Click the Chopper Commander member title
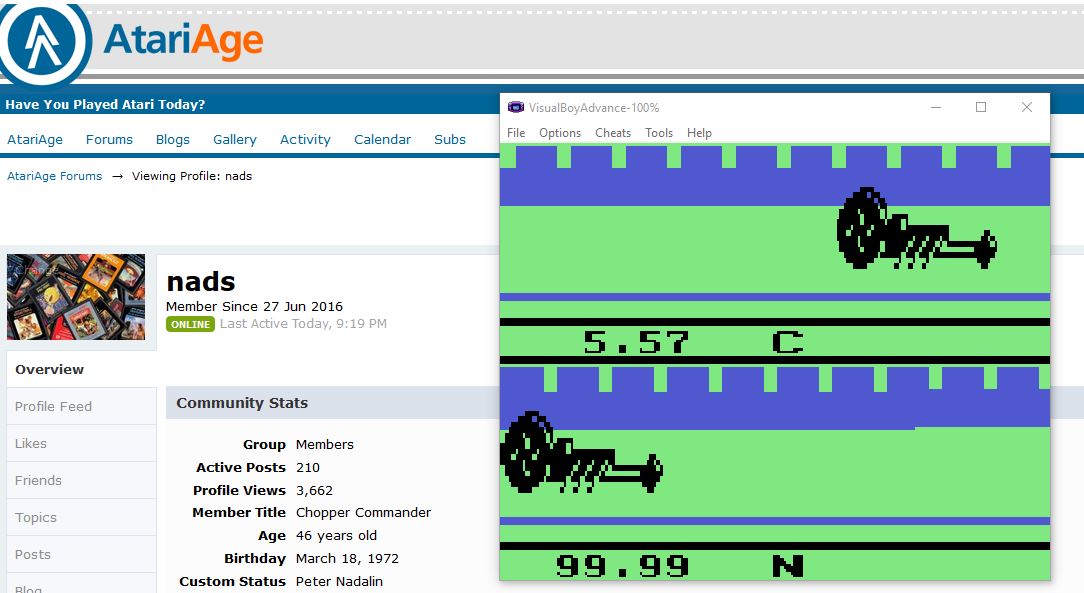The height and width of the screenshot is (593, 1084). [364, 512]
